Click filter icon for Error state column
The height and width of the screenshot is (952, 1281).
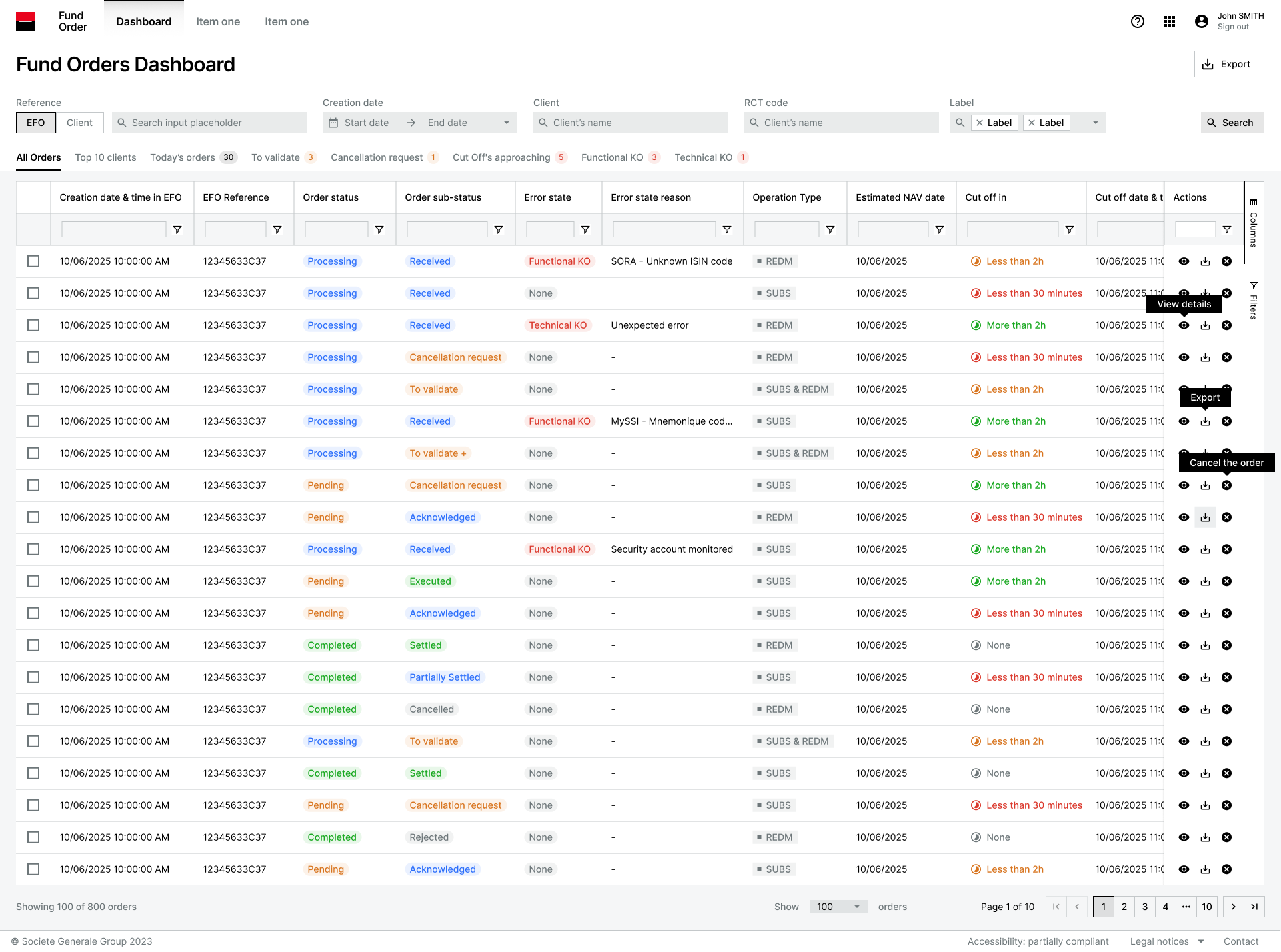click(x=585, y=229)
